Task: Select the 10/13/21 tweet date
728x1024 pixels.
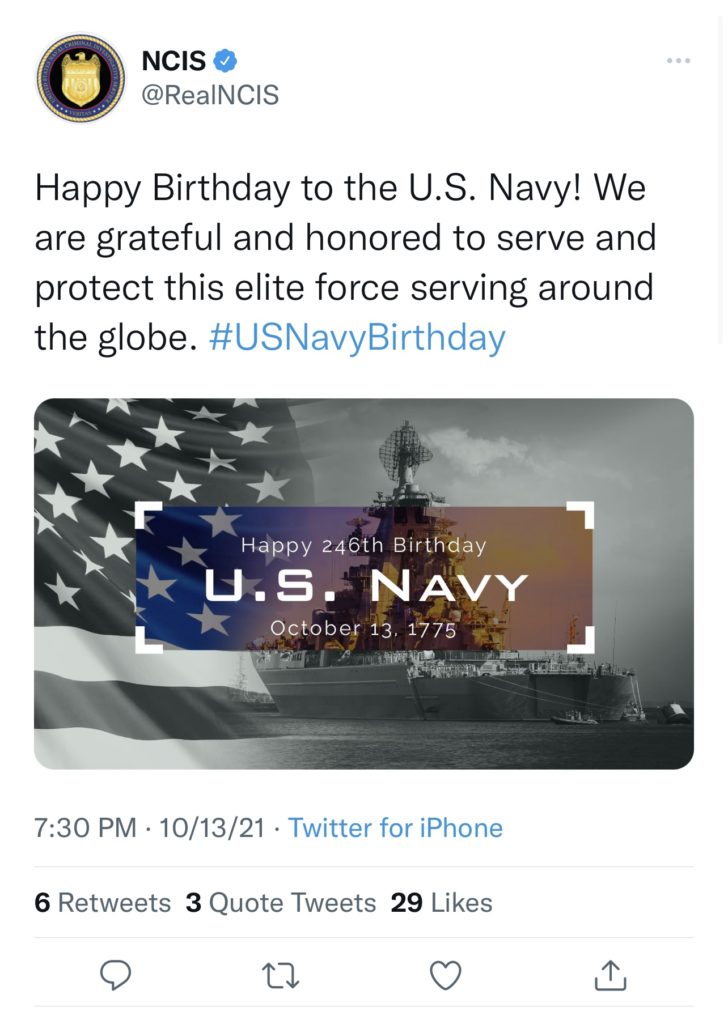Action: click(213, 828)
